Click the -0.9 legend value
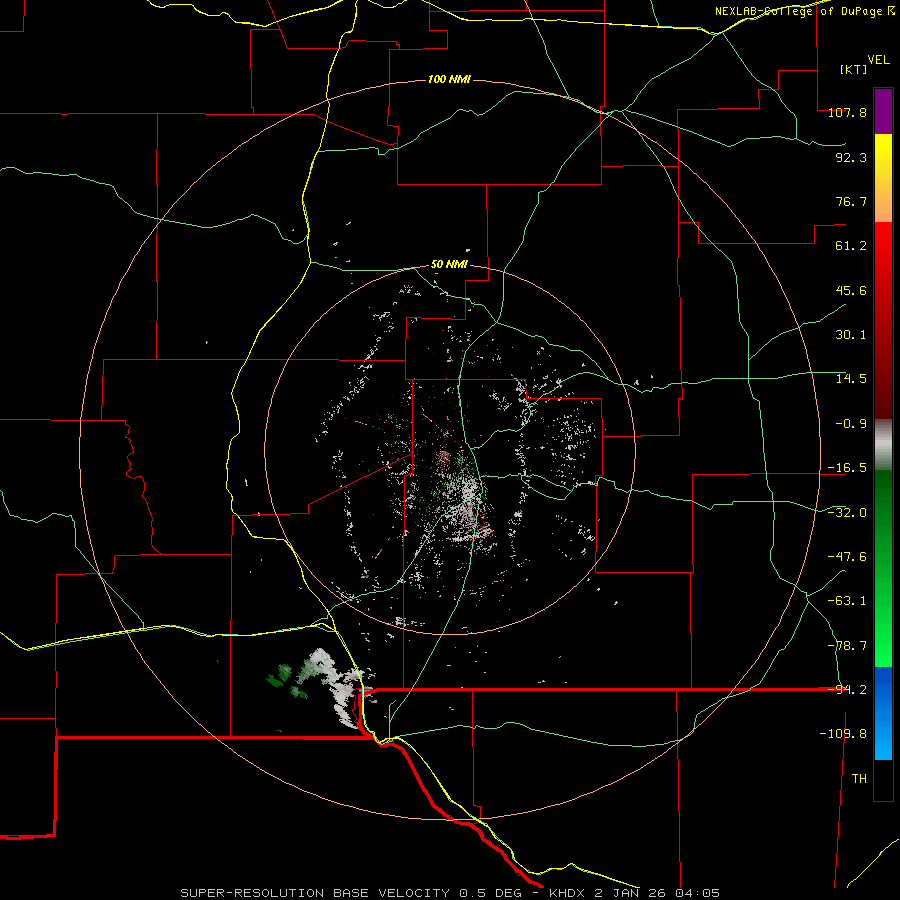Viewport: 900px width, 900px height. pyautogui.click(x=851, y=424)
